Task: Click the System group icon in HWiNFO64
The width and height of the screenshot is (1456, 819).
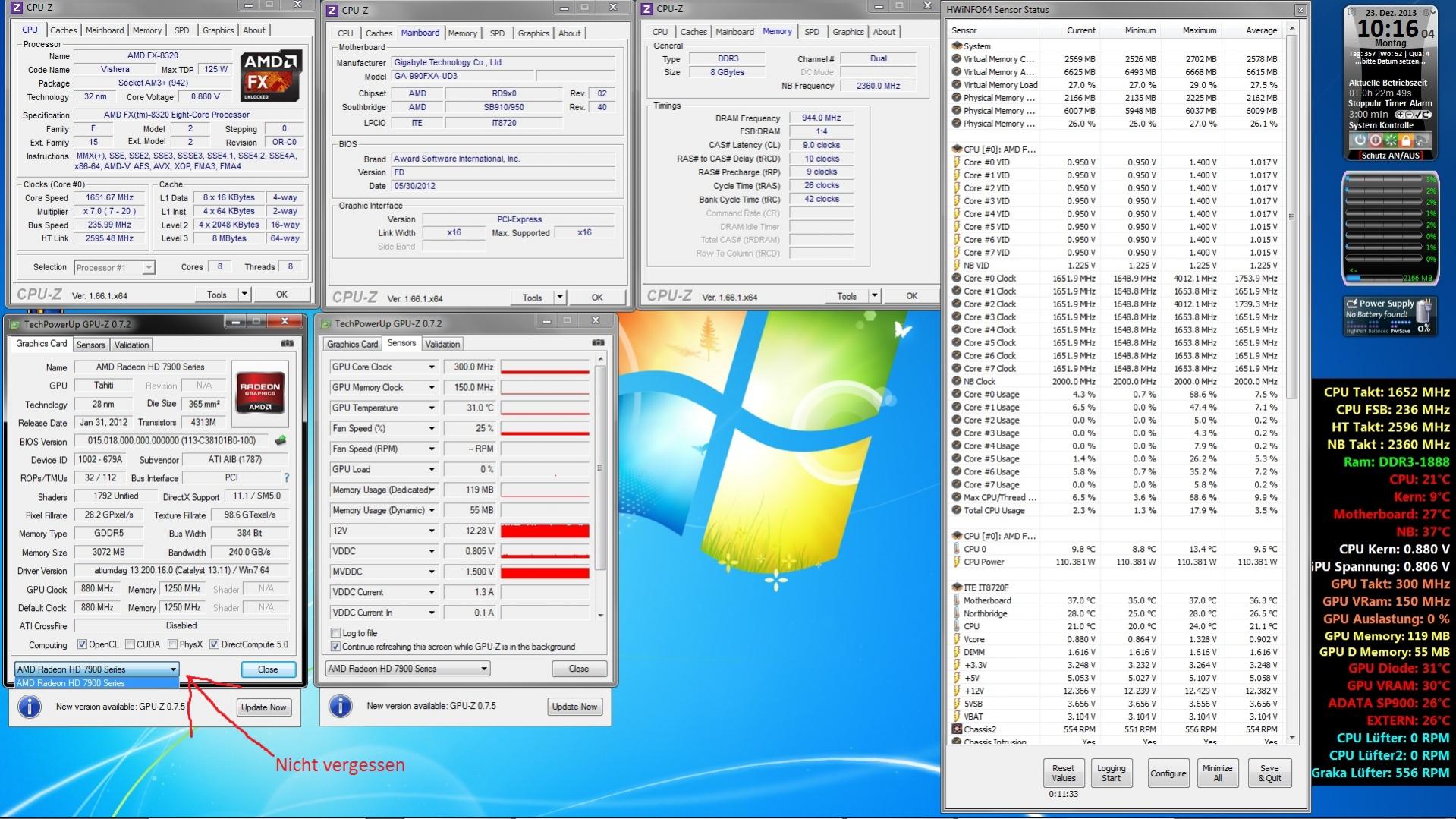Action: point(957,46)
